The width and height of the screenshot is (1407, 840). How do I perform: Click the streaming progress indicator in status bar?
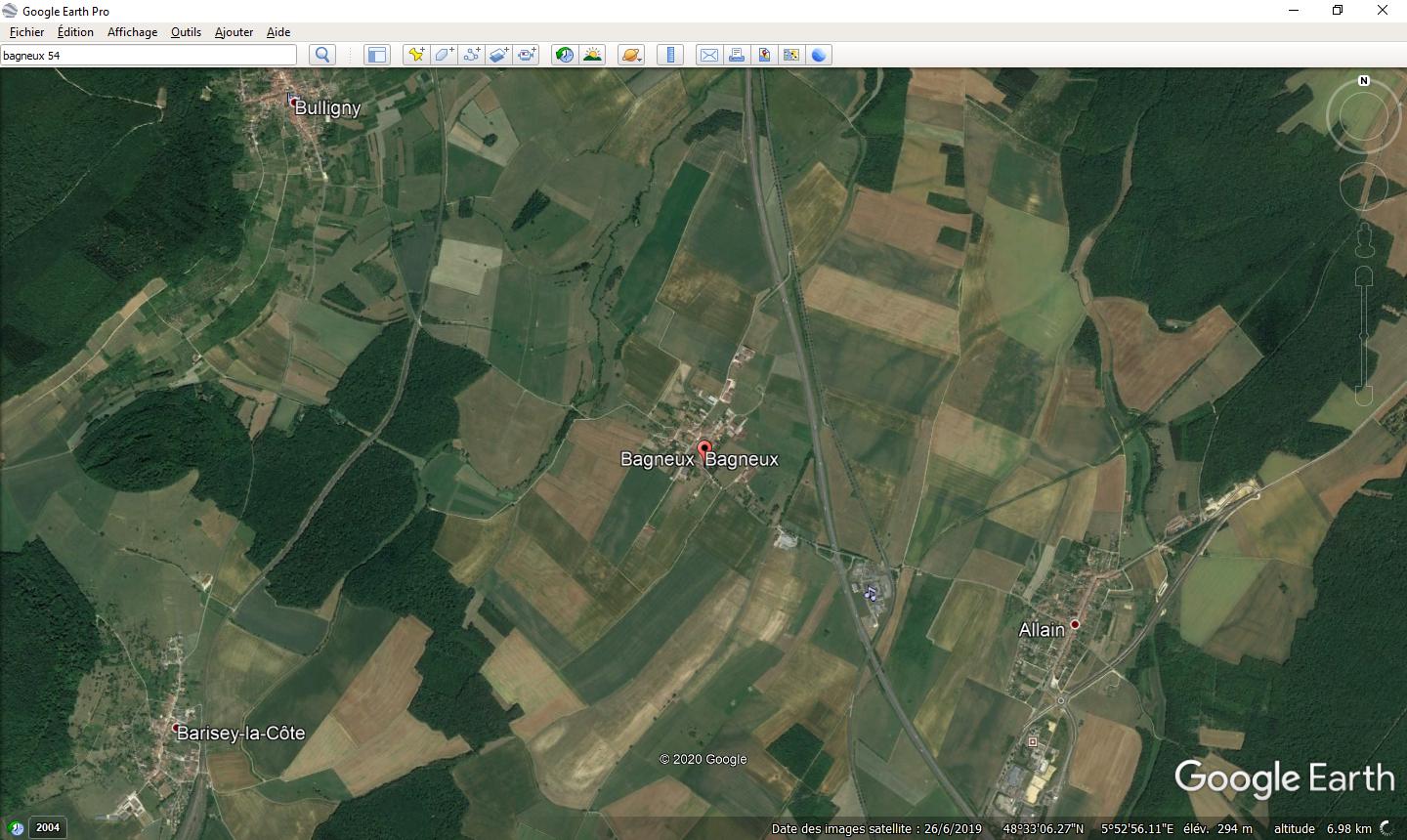click(x=1387, y=828)
